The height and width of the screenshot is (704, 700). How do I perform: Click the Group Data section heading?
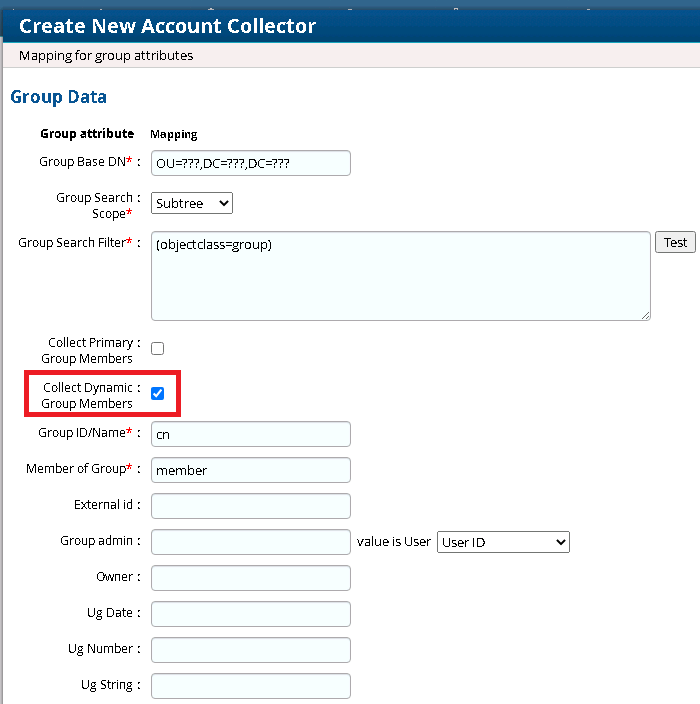tap(58, 97)
